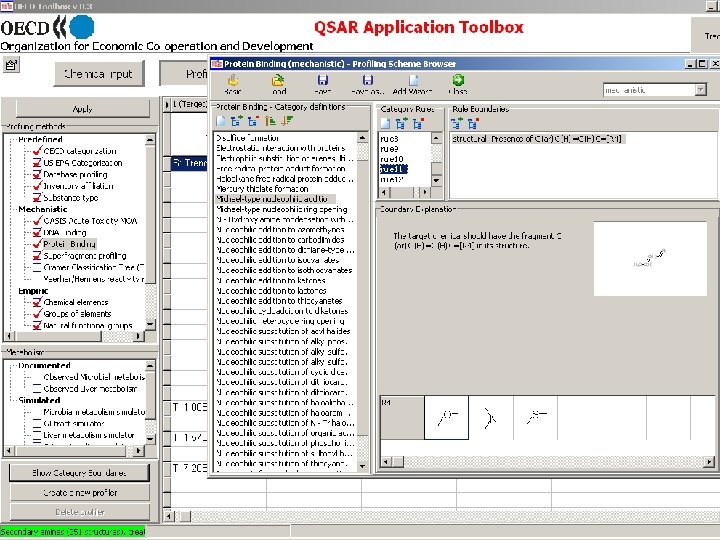Toggle Inventory affiliation checkbox

(37, 186)
